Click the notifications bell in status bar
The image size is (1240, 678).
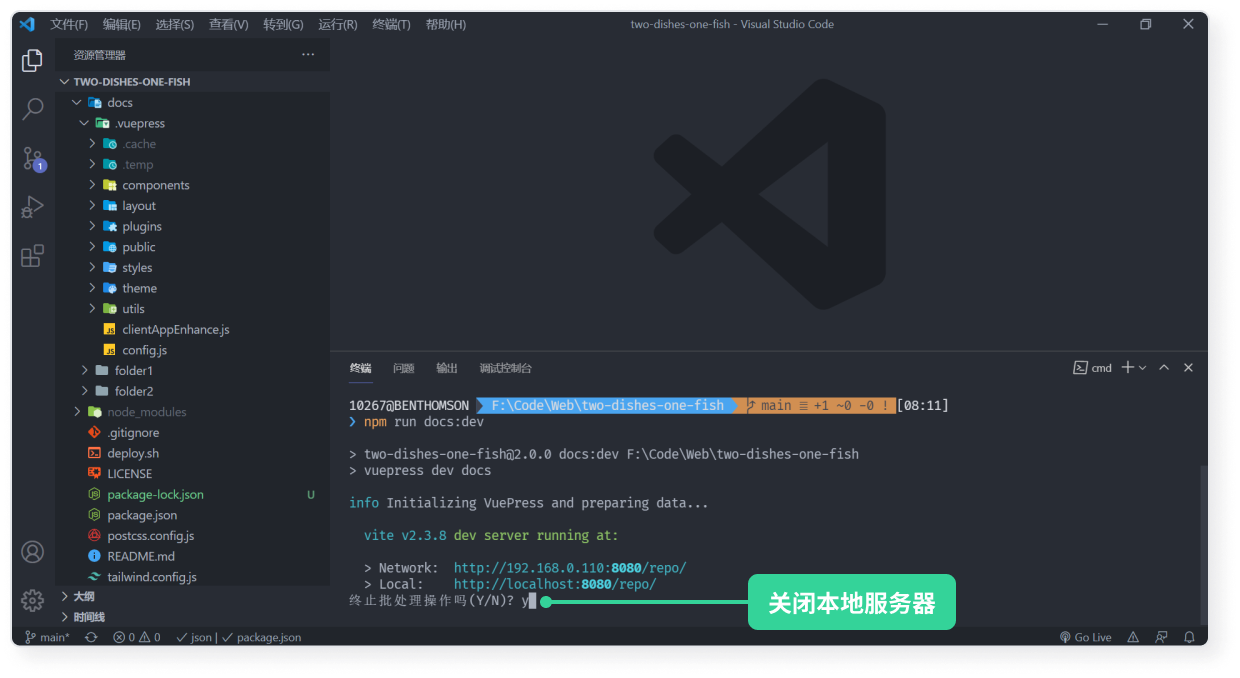(1190, 637)
